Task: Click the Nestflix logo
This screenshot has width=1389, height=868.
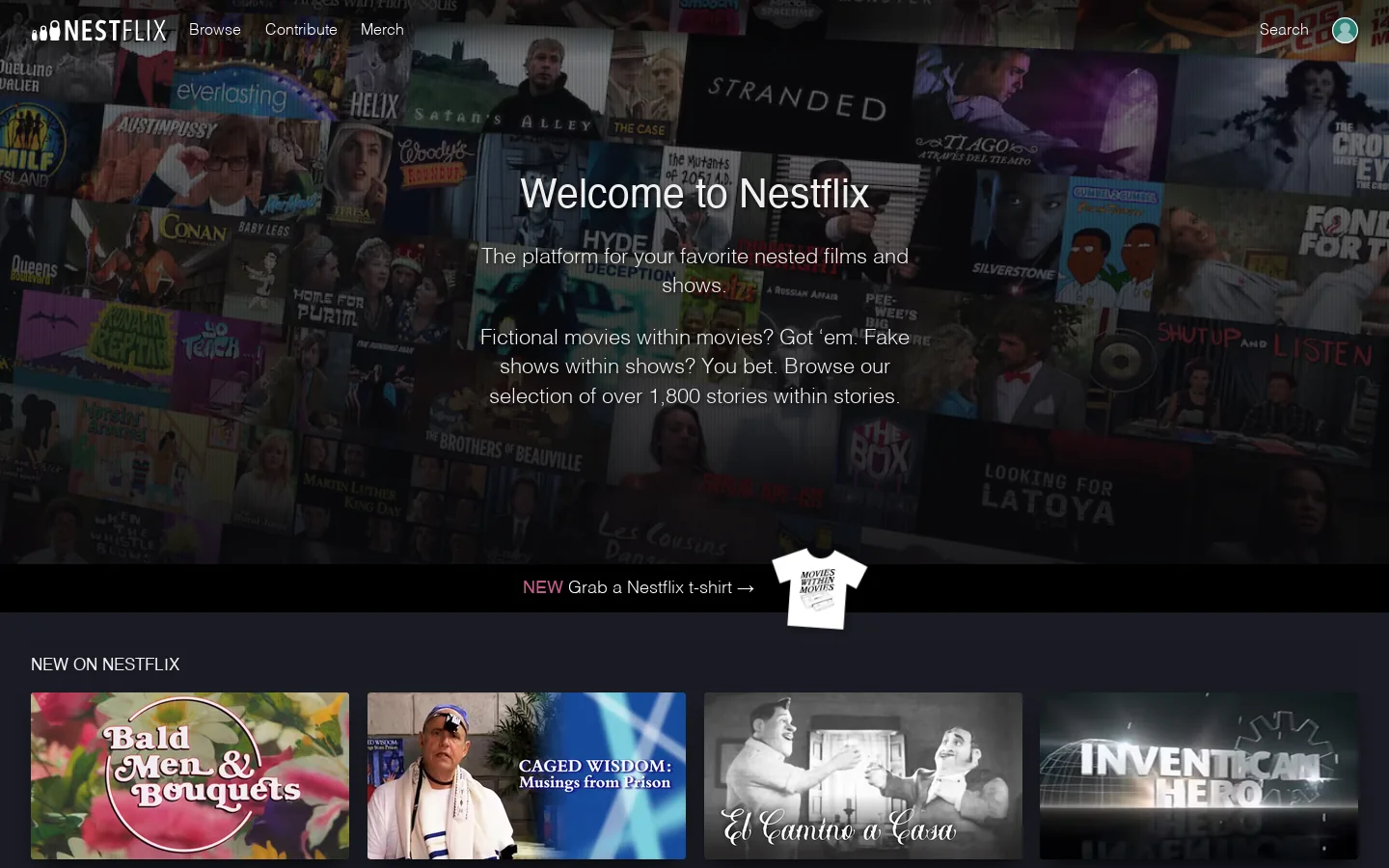Action: [99, 31]
